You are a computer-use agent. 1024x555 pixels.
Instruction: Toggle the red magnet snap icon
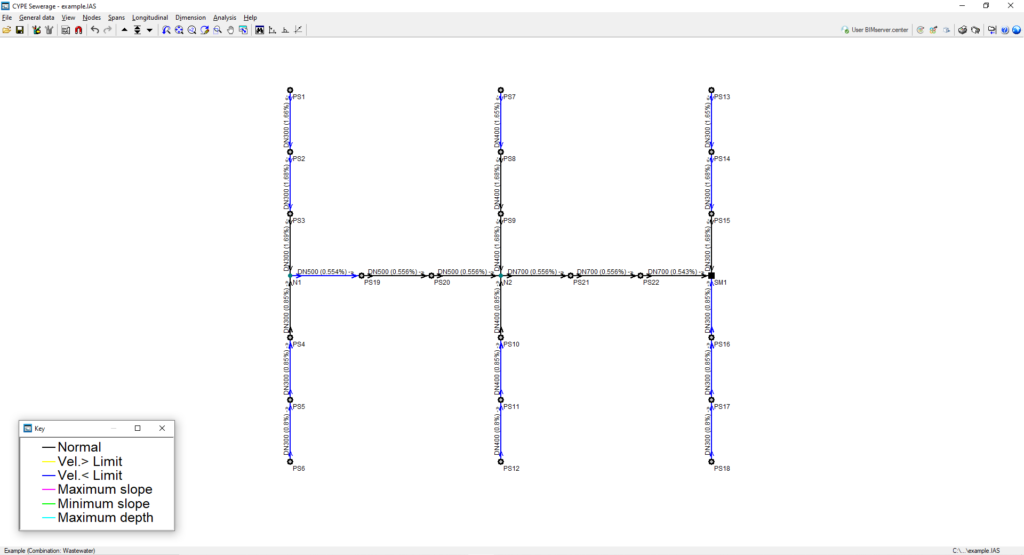(x=78, y=30)
